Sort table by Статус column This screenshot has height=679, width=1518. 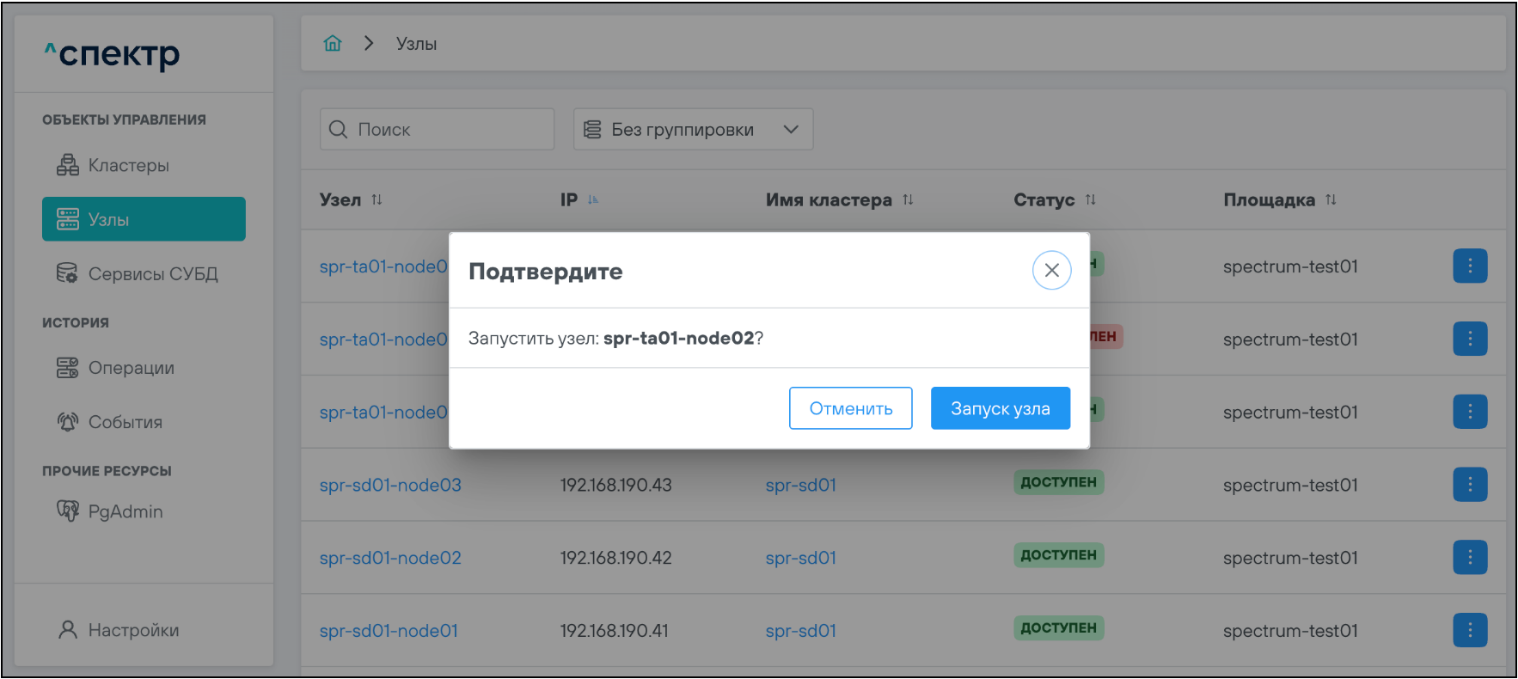click(x=1090, y=200)
